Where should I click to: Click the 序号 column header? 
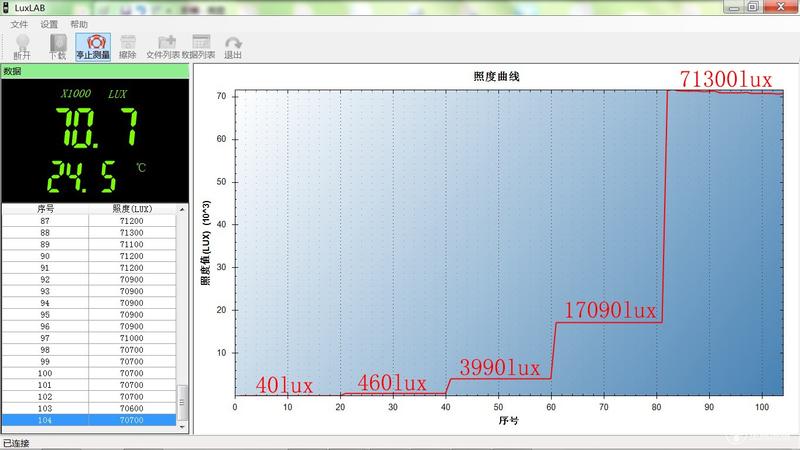tap(45, 209)
